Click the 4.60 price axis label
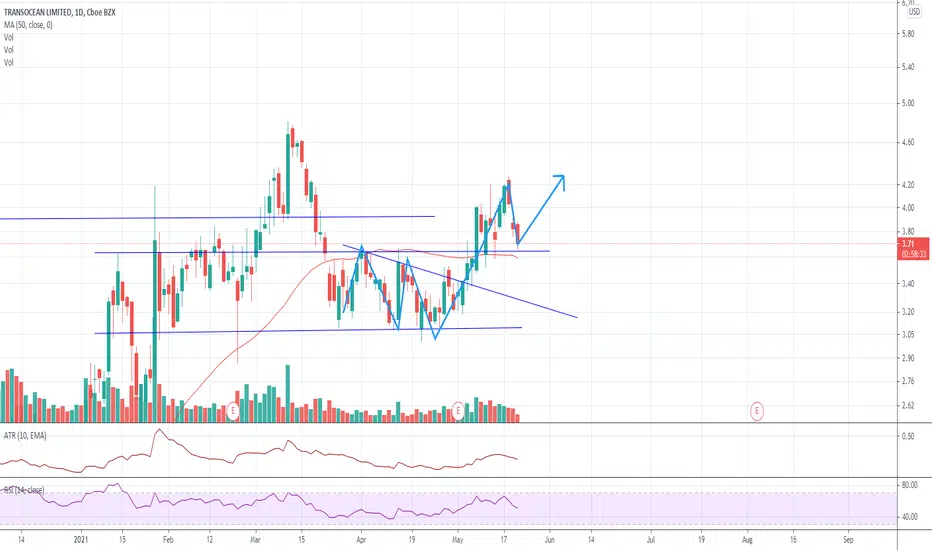The width and height of the screenshot is (932, 550). click(x=908, y=142)
